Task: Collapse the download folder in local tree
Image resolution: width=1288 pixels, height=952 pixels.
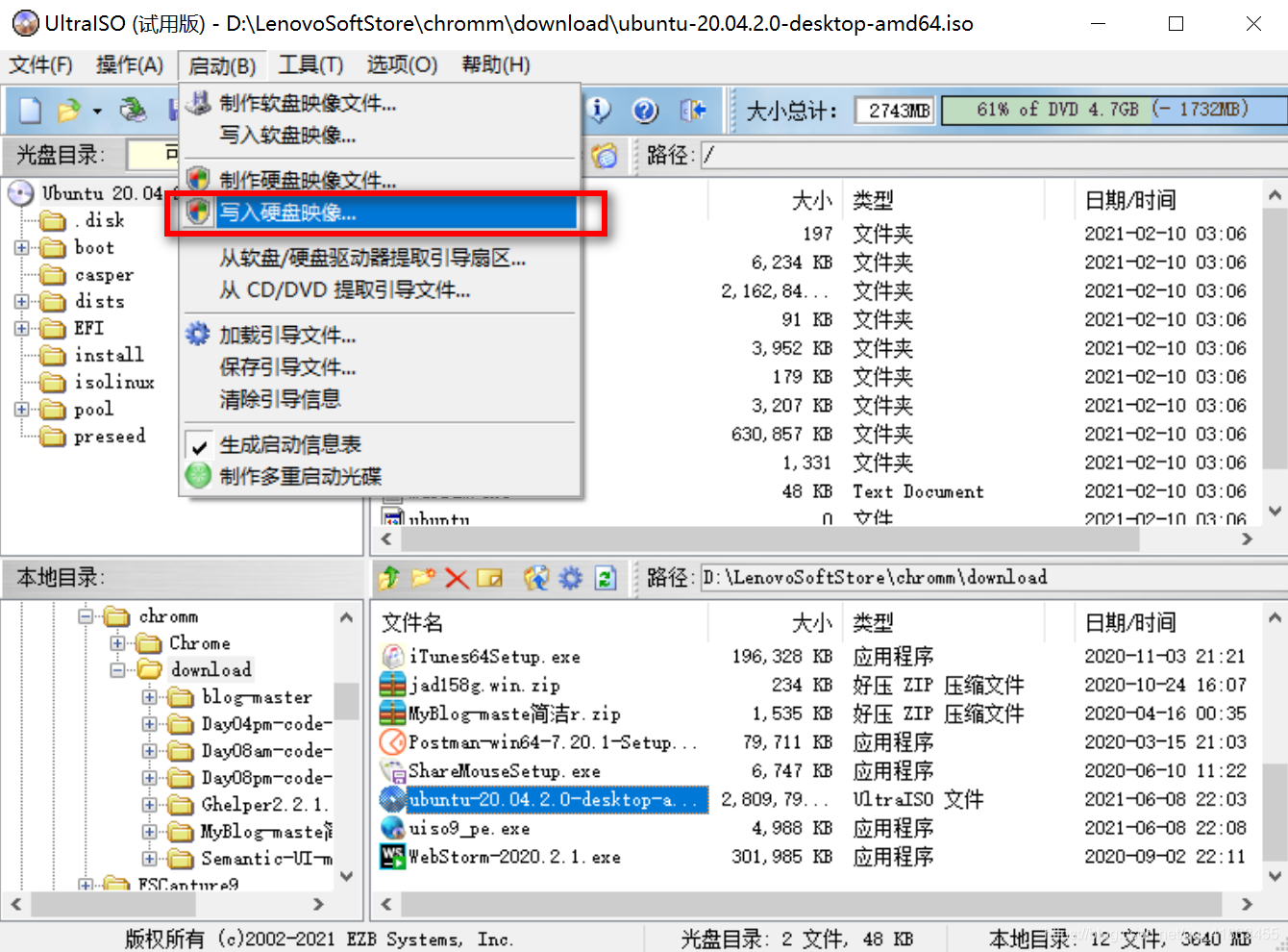Action: tap(117, 670)
